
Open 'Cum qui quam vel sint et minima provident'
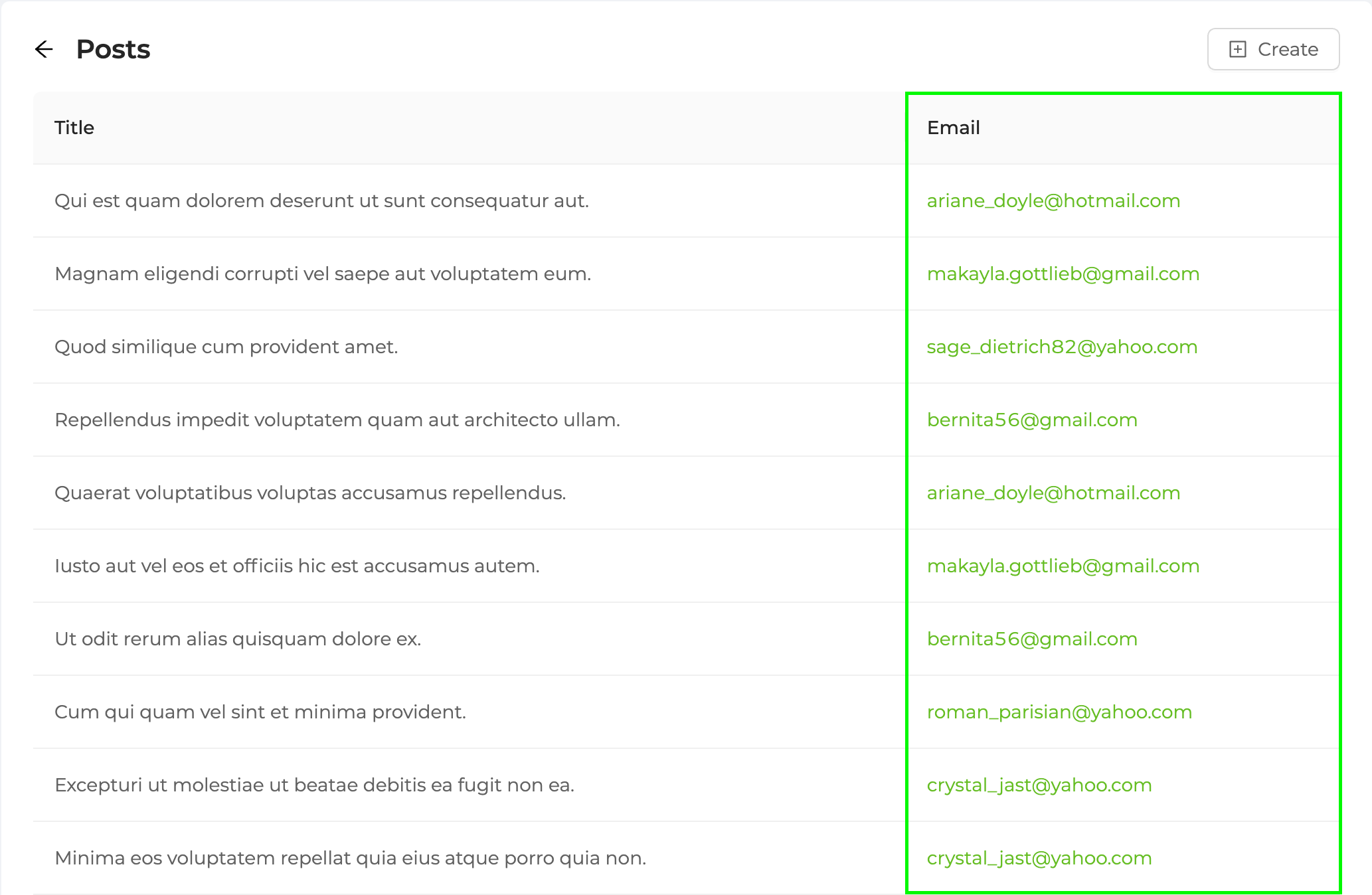pos(260,712)
